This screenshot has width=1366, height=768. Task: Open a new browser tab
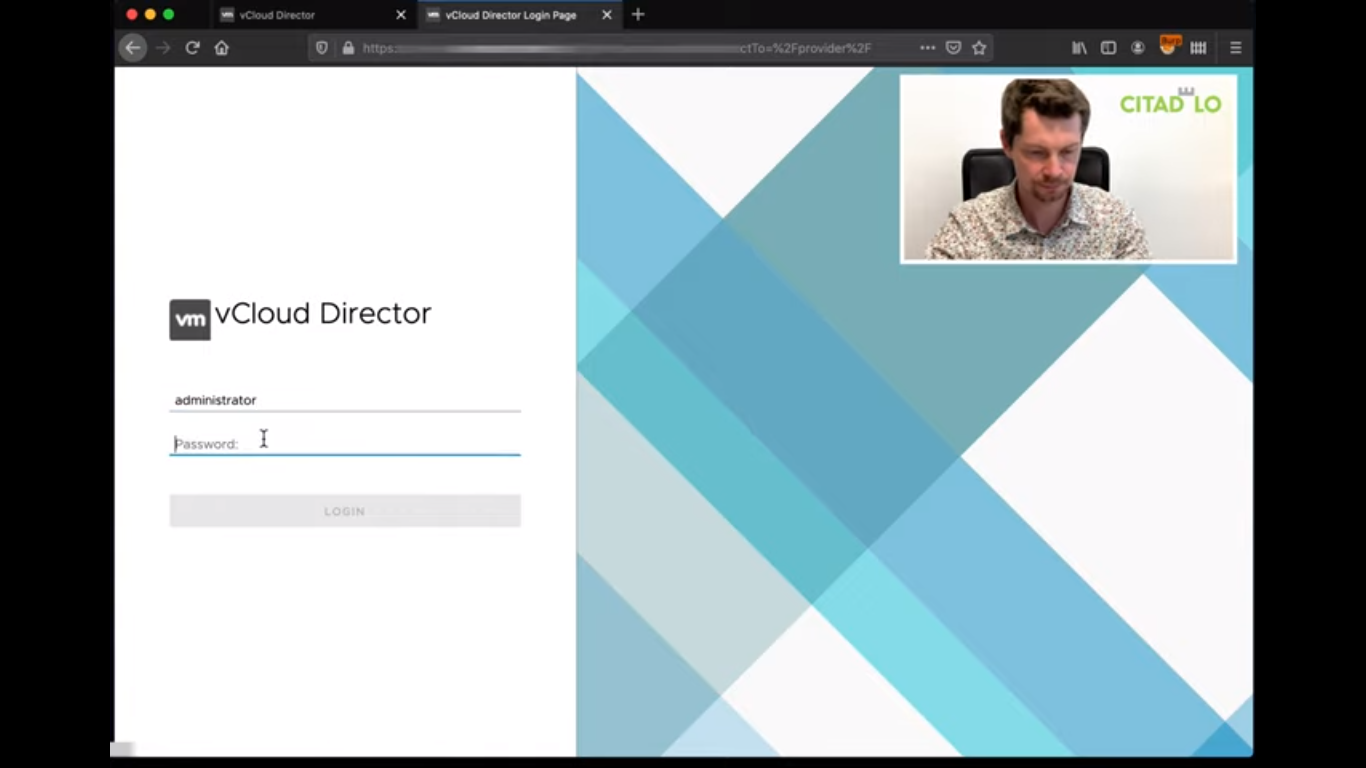point(638,15)
